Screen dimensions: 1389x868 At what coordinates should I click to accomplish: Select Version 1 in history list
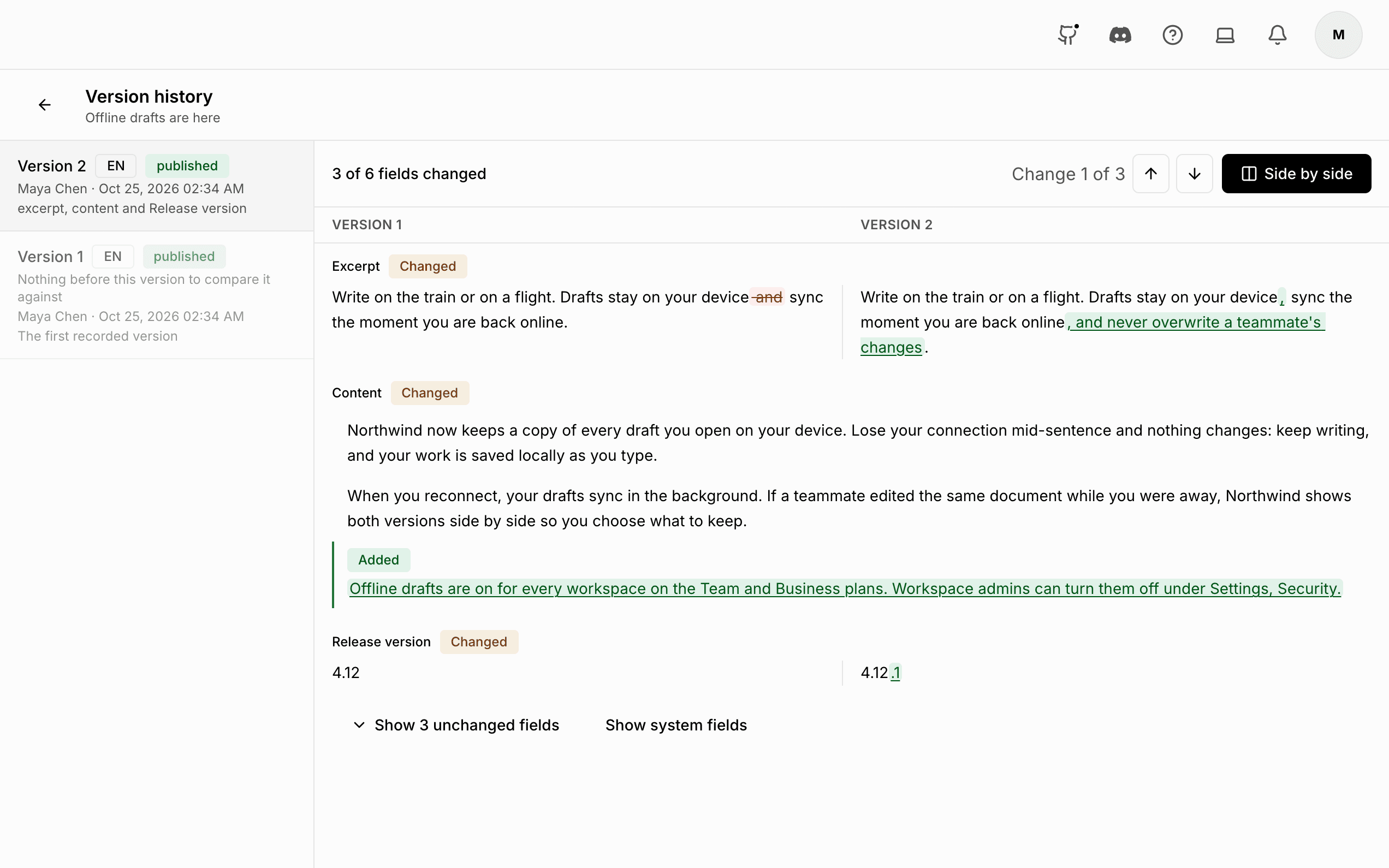tap(157, 295)
